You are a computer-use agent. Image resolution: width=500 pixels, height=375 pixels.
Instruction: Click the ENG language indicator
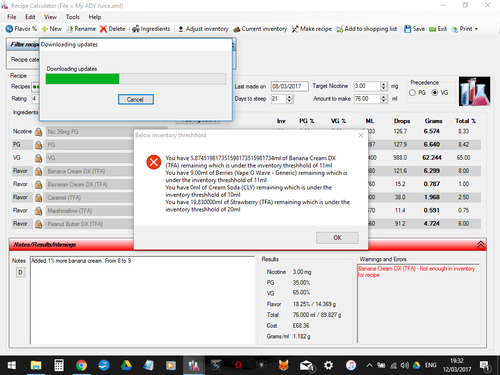pos(431,365)
